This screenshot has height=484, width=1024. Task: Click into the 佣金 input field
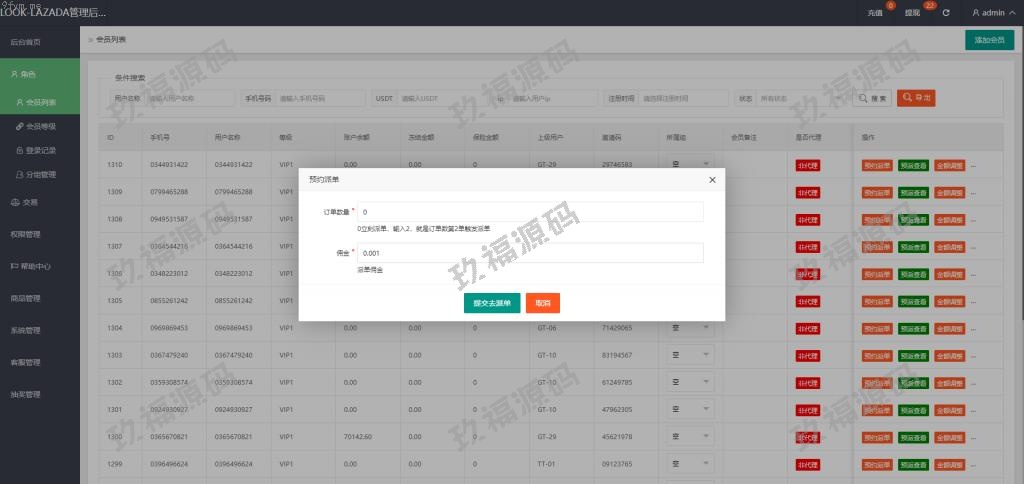point(530,253)
